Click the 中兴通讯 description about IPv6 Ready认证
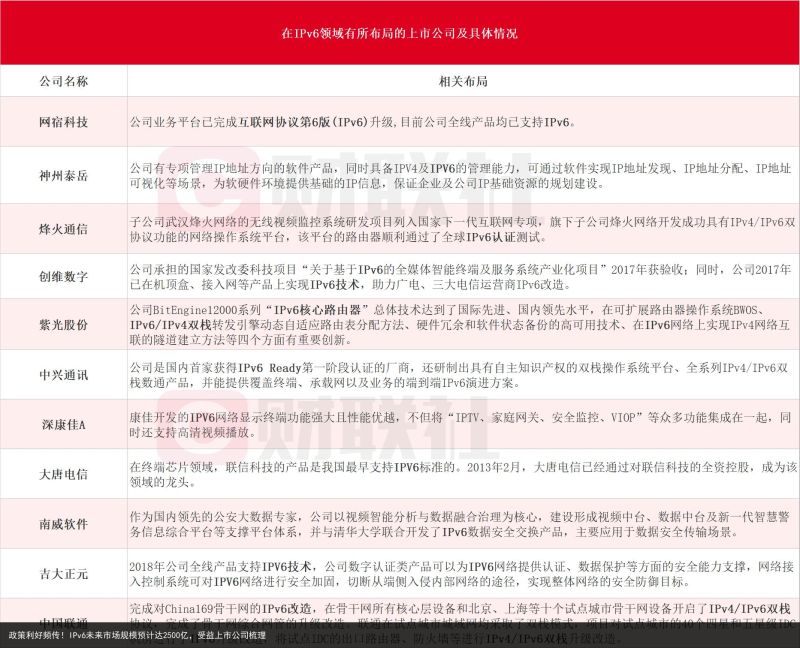Viewport: 800px width, 648px height. click(x=459, y=375)
